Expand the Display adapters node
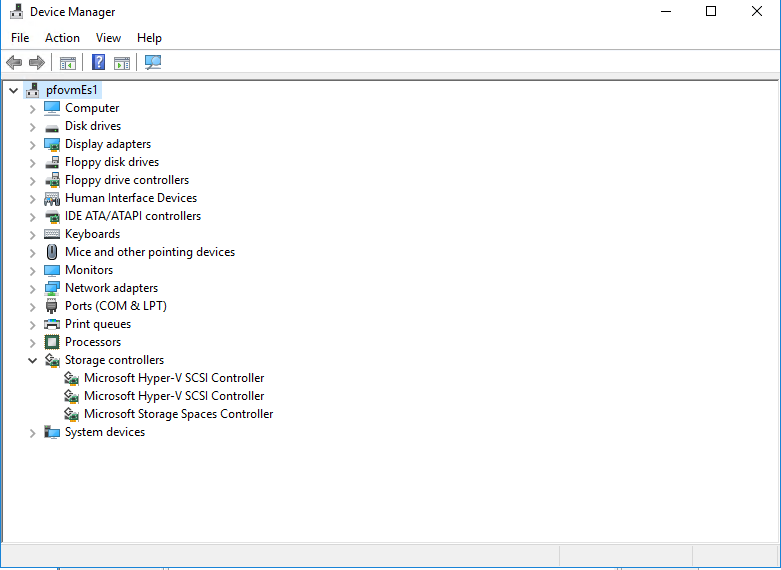This screenshot has width=781, height=570. coord(32,144)
